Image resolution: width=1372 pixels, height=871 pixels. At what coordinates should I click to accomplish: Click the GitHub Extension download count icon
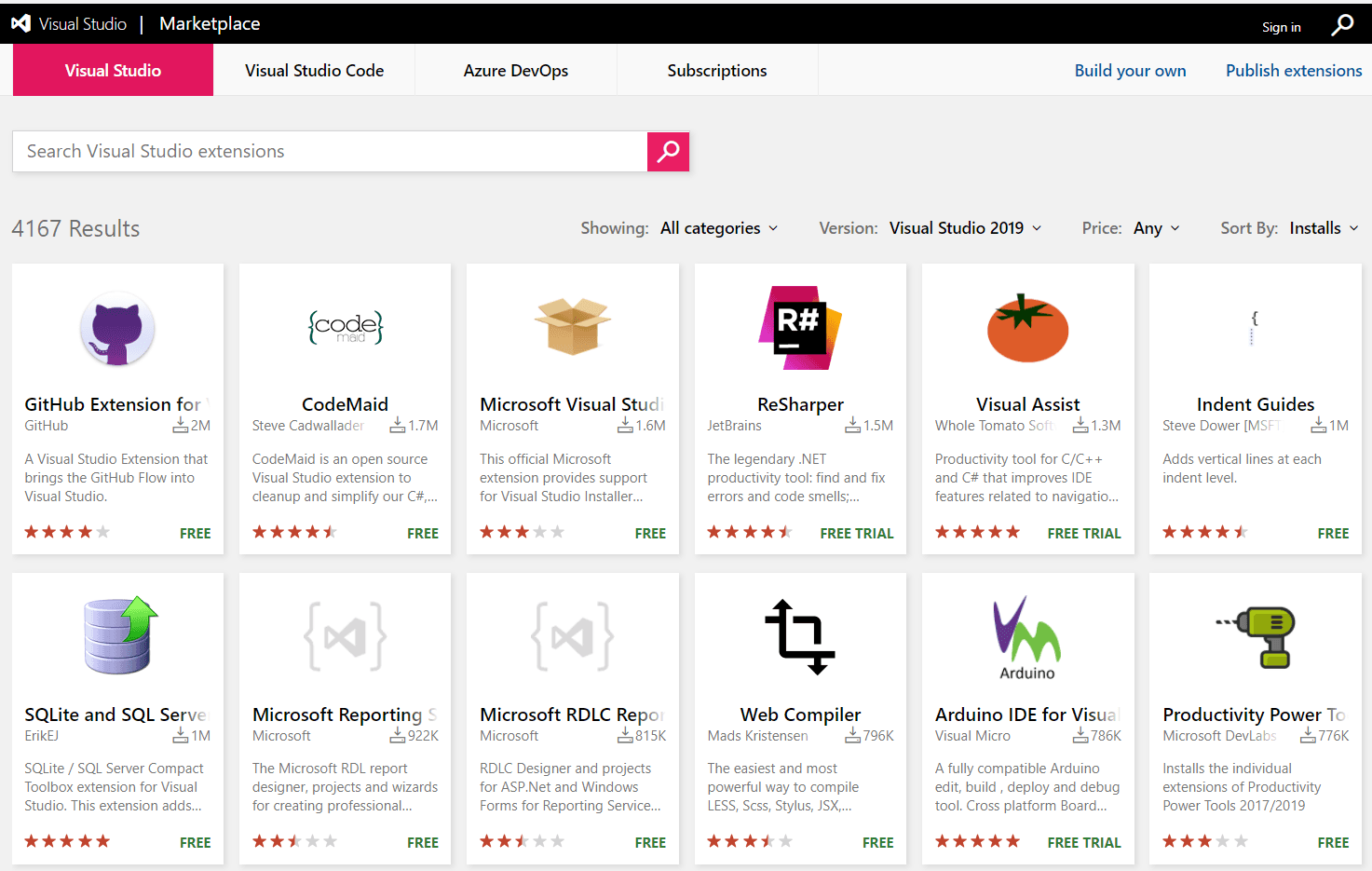181,426
